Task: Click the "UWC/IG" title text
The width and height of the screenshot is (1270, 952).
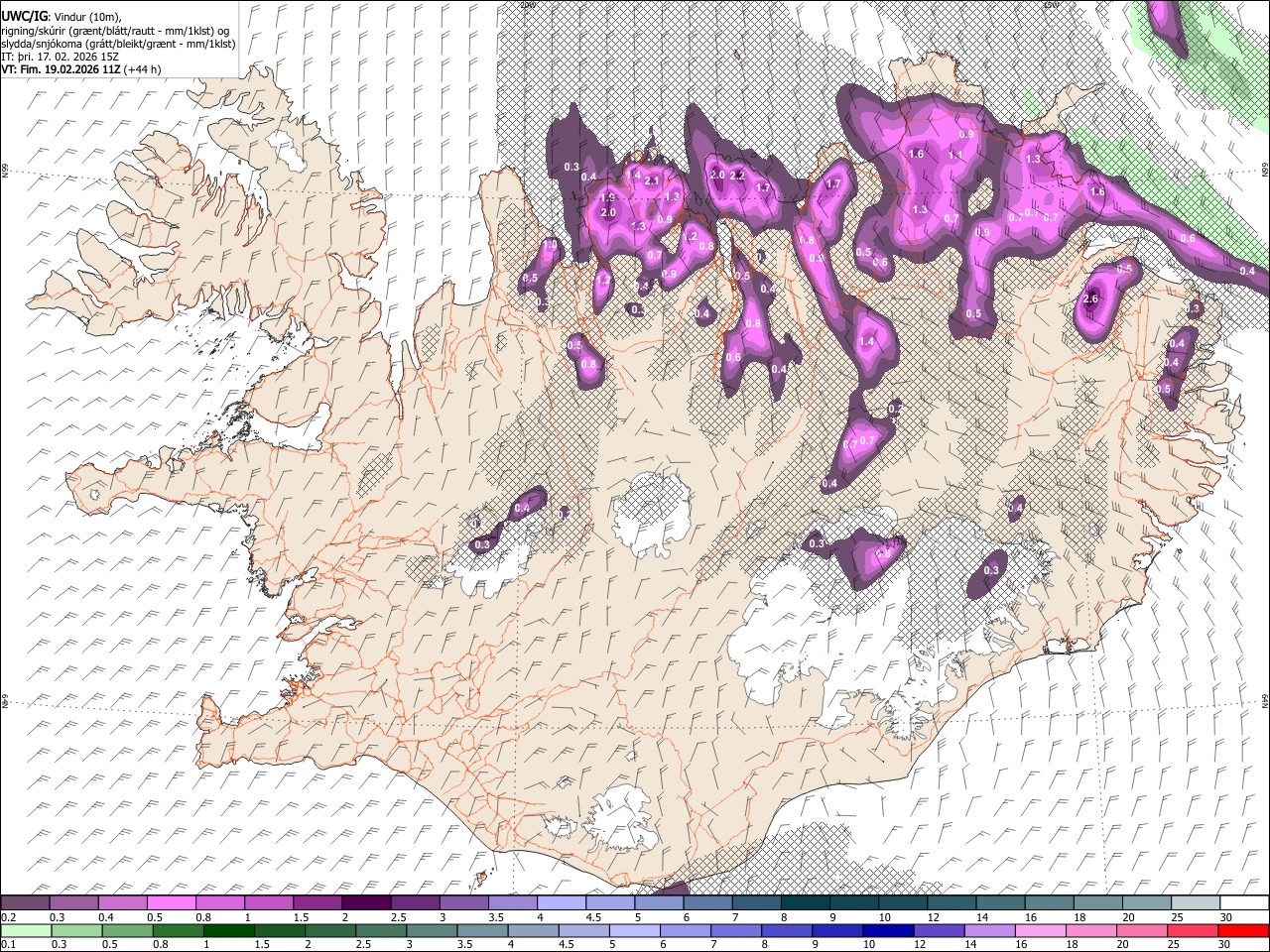Action: 23,17
